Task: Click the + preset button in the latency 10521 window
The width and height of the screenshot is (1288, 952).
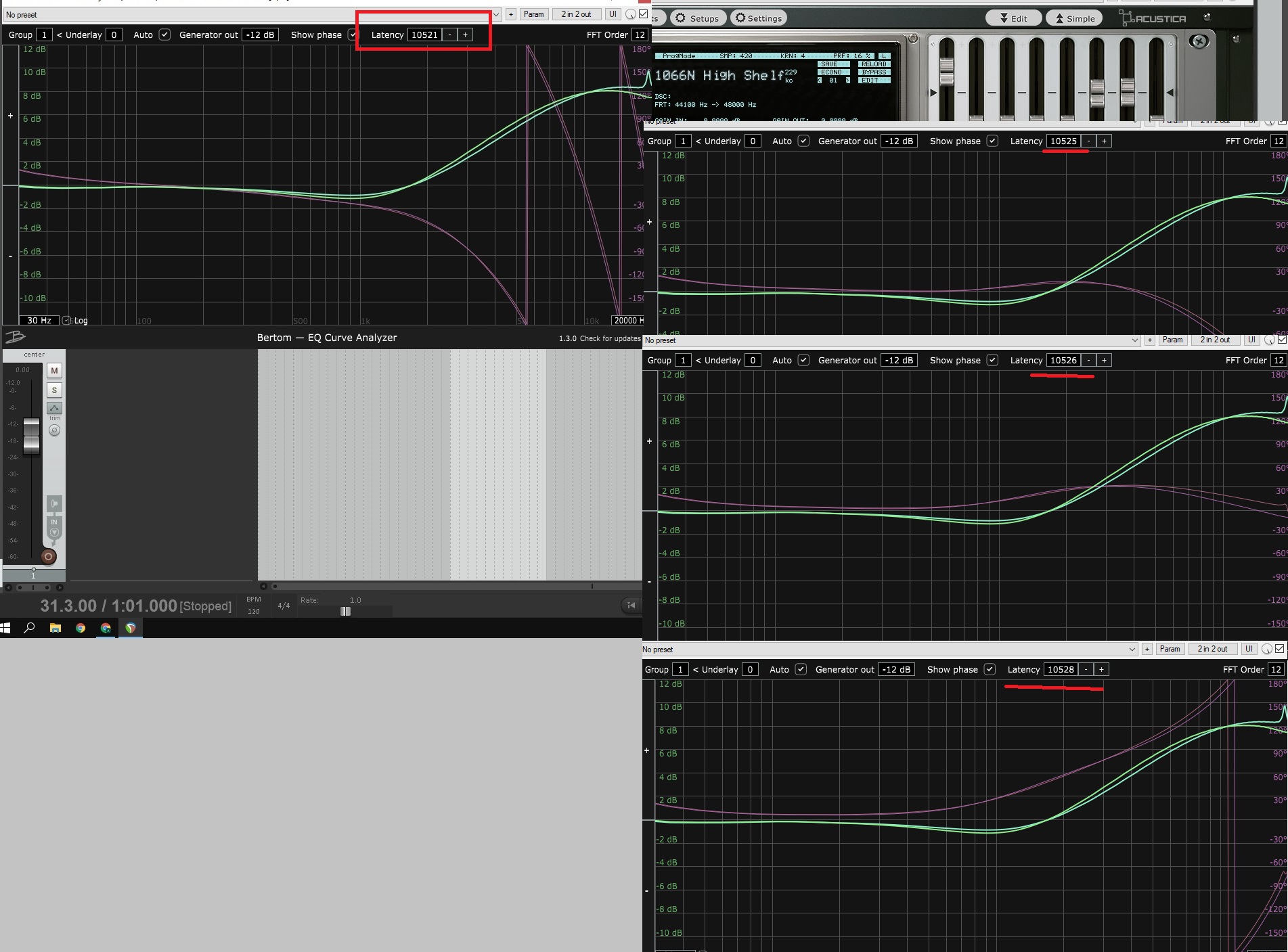Action: click(x=511, y=14)
